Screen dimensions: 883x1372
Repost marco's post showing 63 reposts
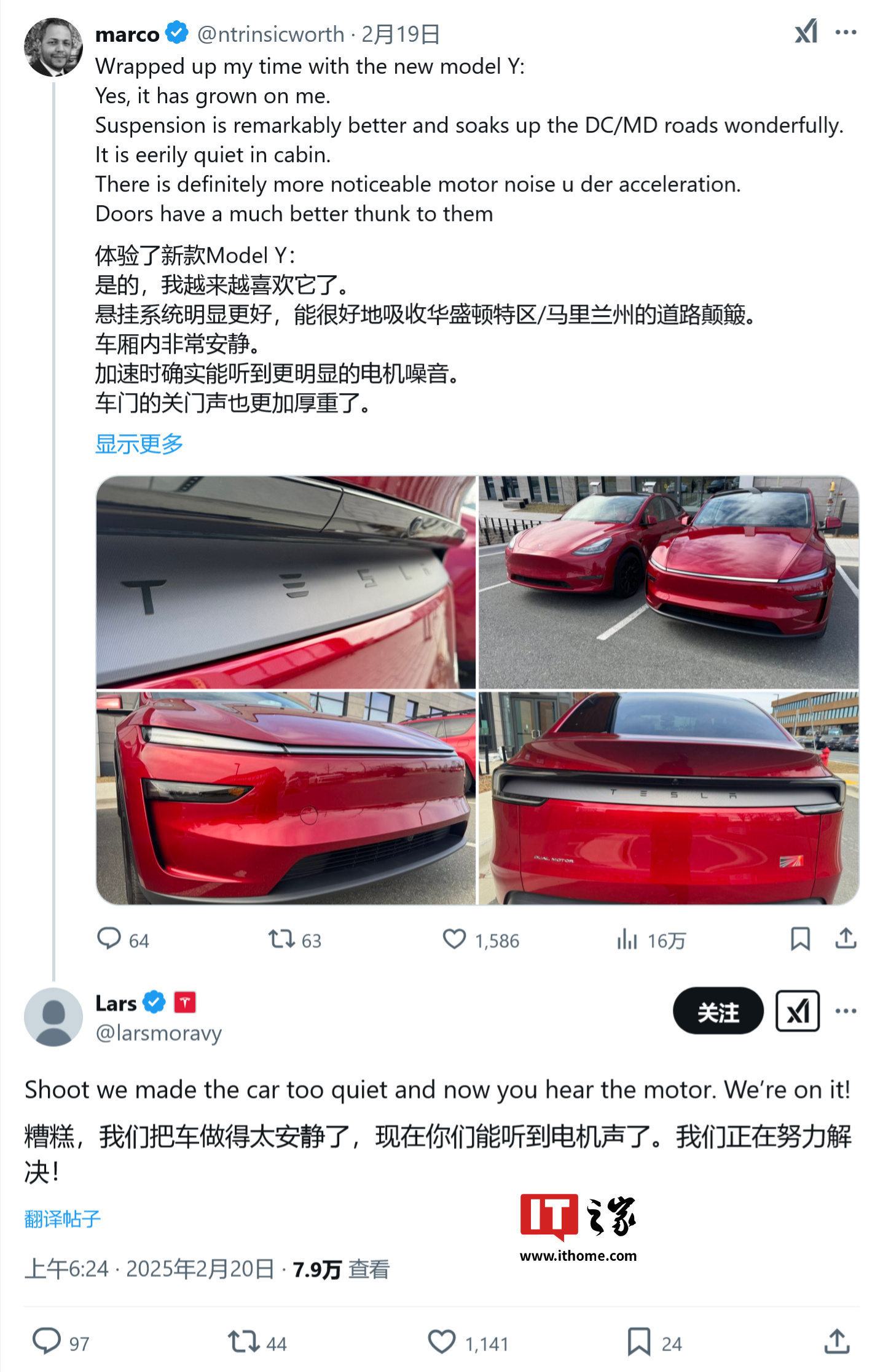click(x=294, y=939)
